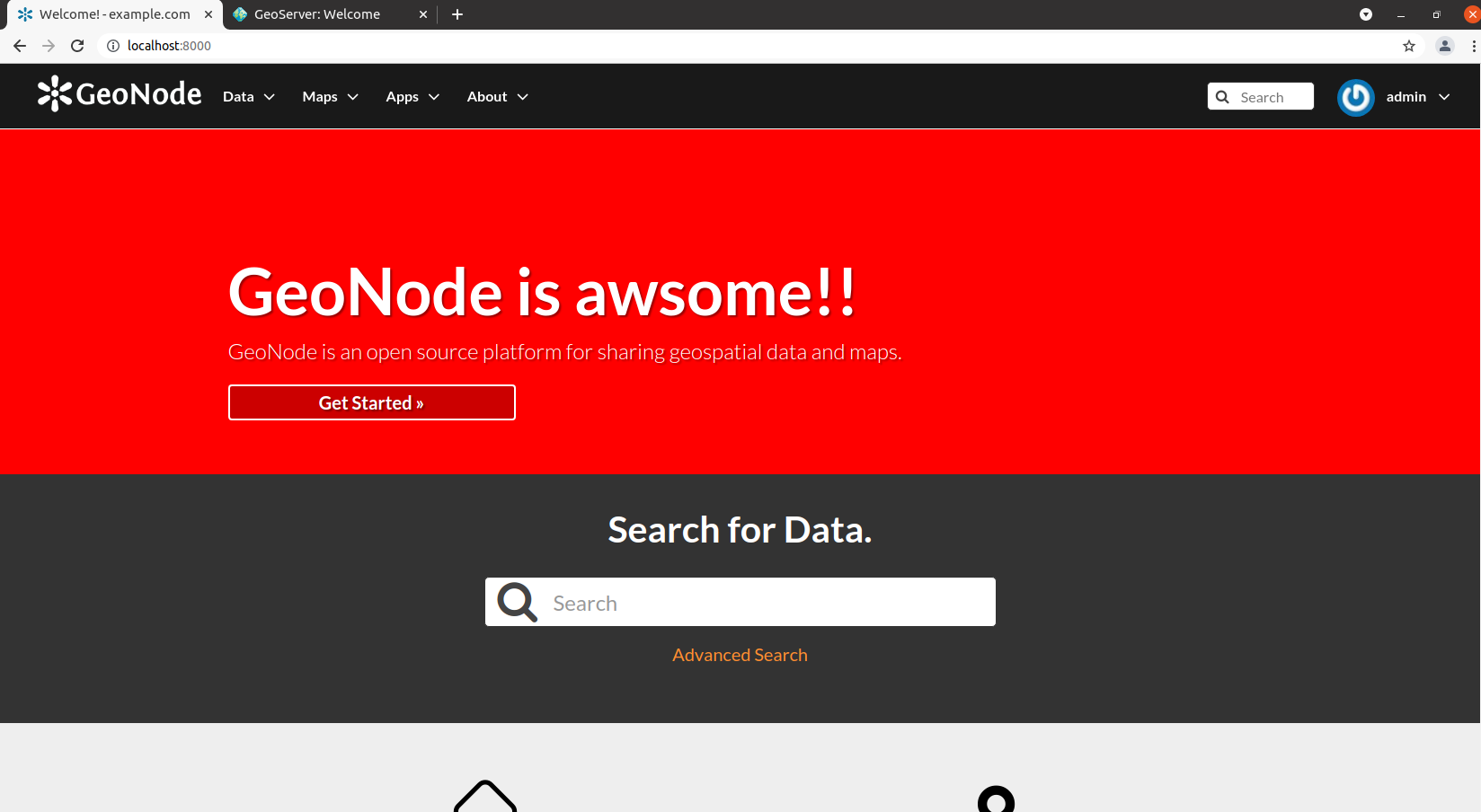Viewport: 1481px width, 812px height.
Task: Select the Welcome! - example.com tab
Action: click(115, 14)
